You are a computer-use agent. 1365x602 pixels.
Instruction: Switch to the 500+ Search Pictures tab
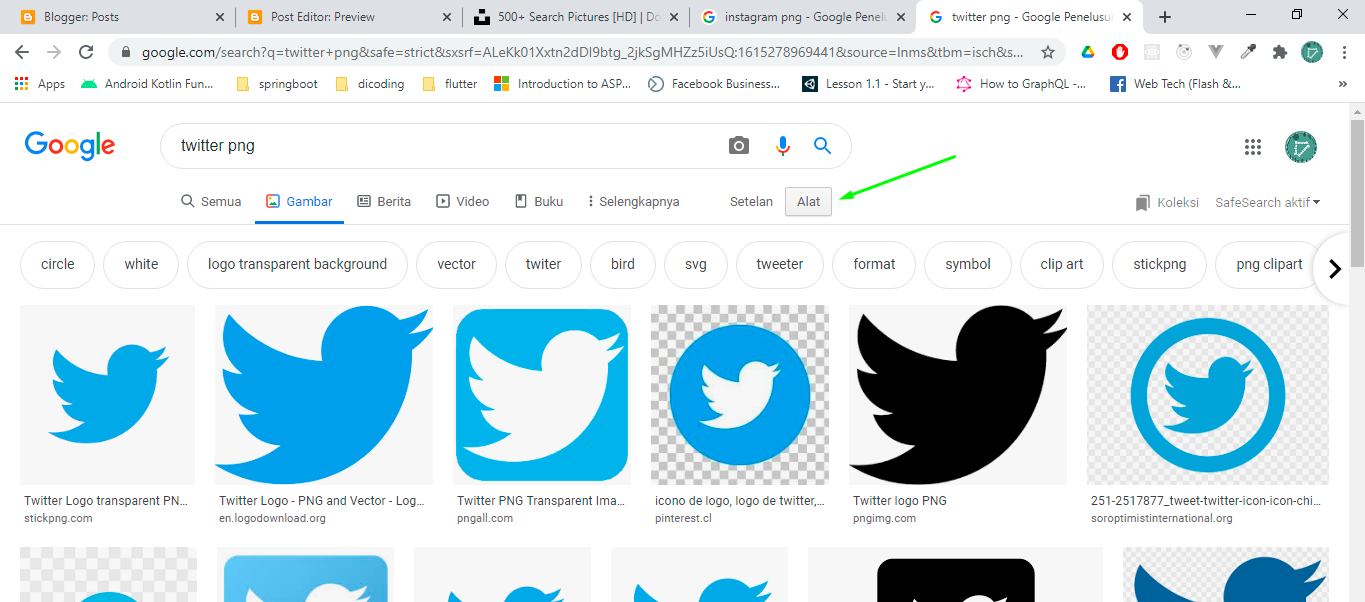(577, 17)
